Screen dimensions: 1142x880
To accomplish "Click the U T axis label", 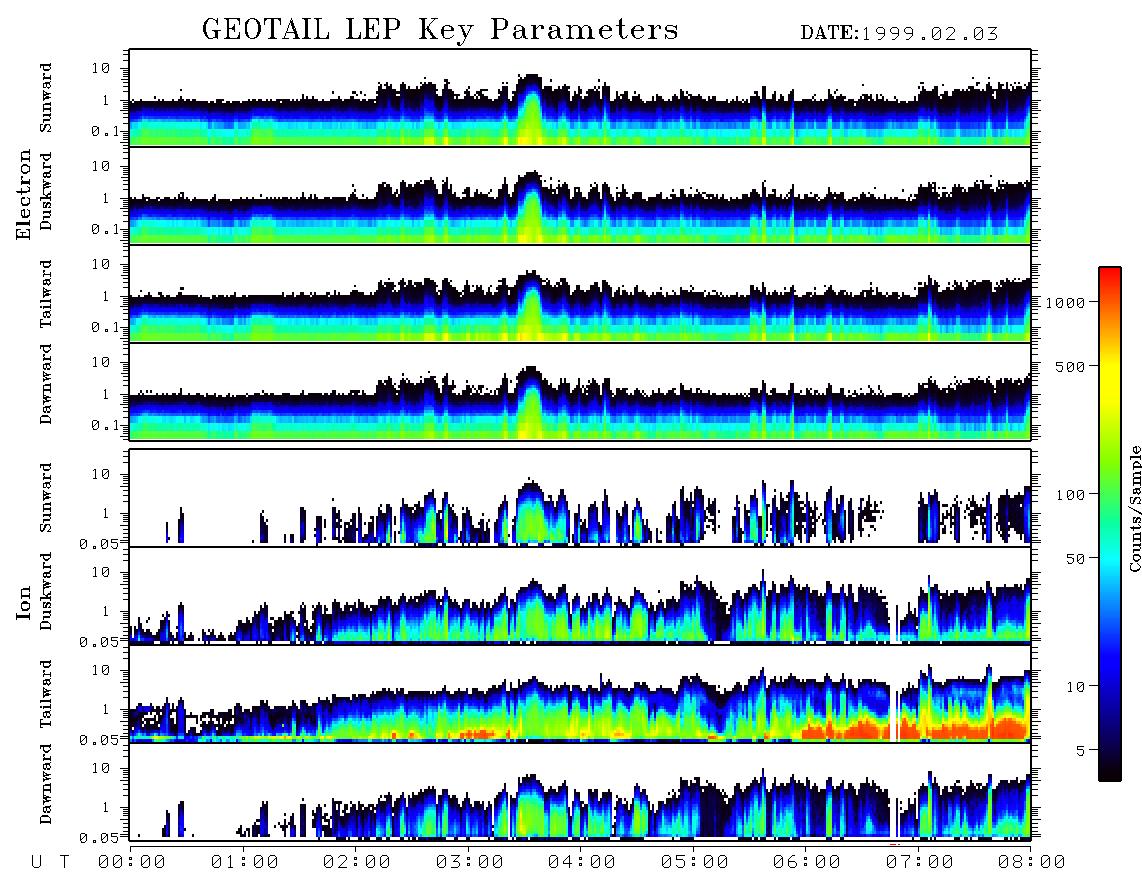I will tap(51, 862).
